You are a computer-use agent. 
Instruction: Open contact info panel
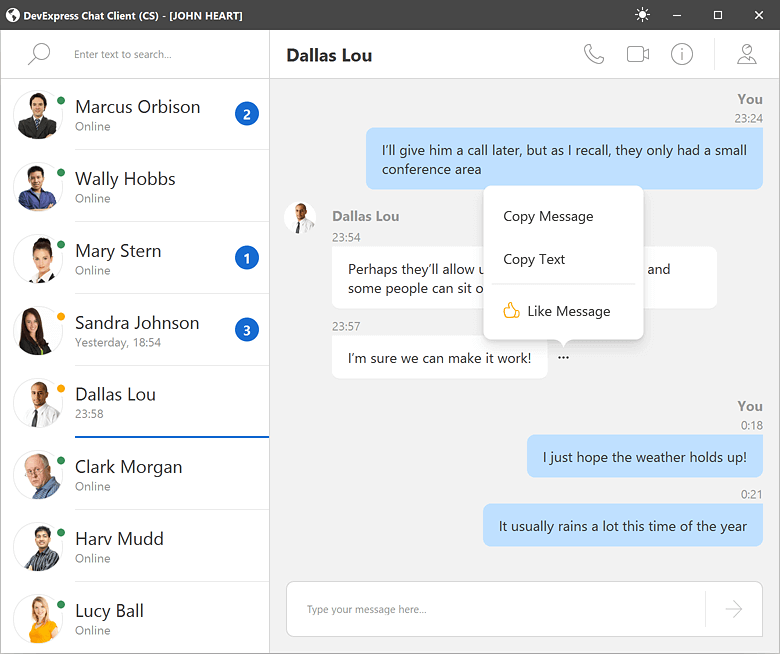[x=682, y=54]
